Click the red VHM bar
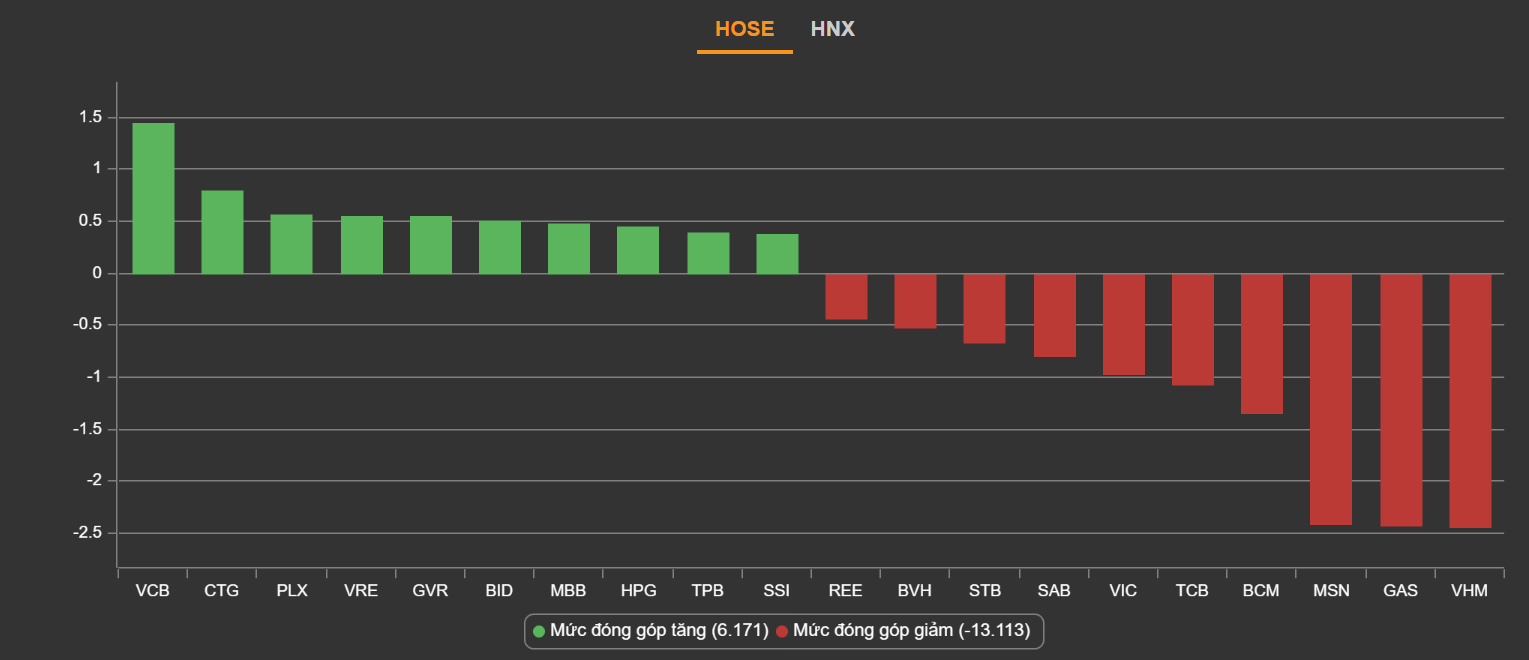1529x660 pixels. point(1470,400)
